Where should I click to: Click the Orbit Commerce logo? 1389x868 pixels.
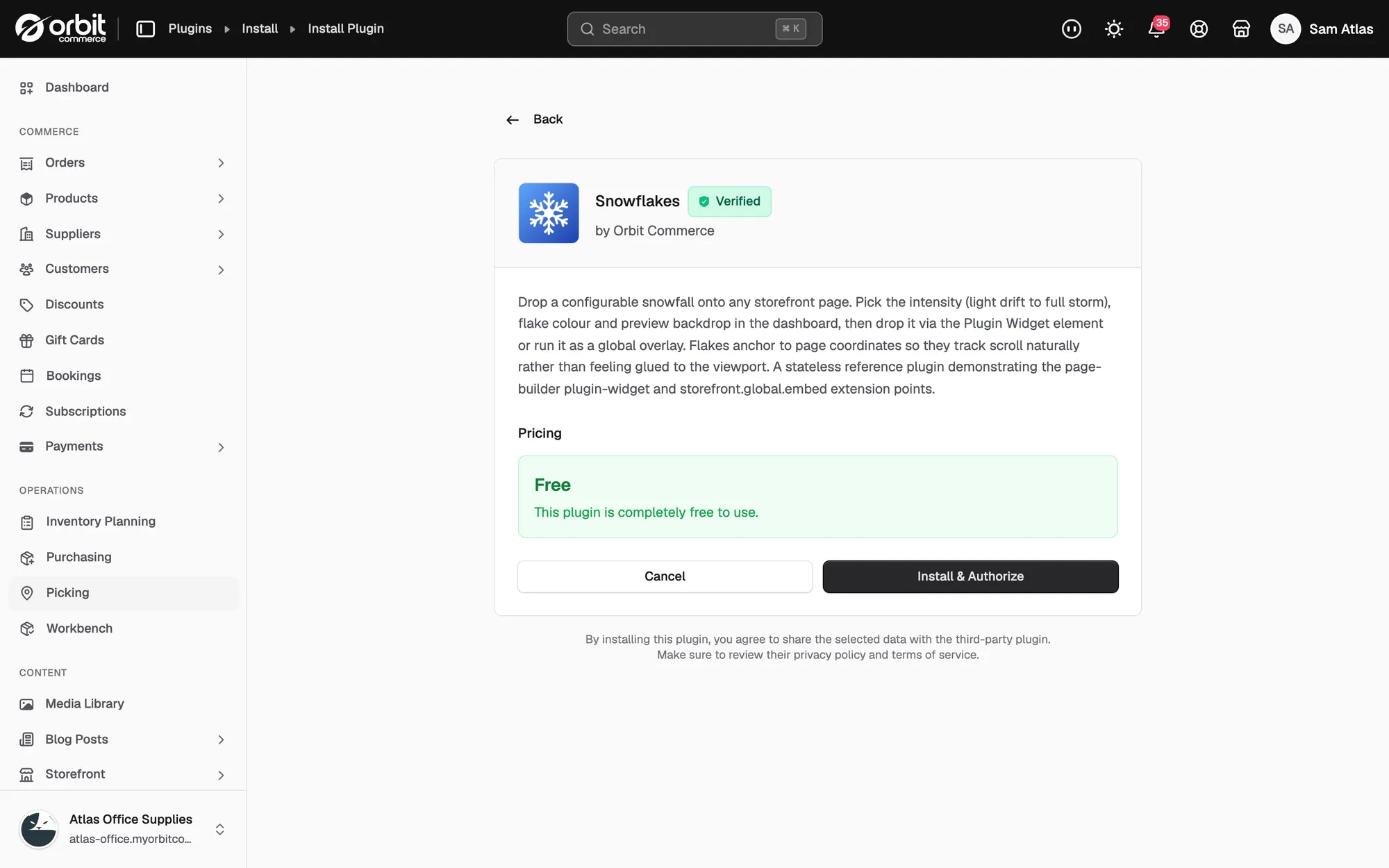(60, 28)
